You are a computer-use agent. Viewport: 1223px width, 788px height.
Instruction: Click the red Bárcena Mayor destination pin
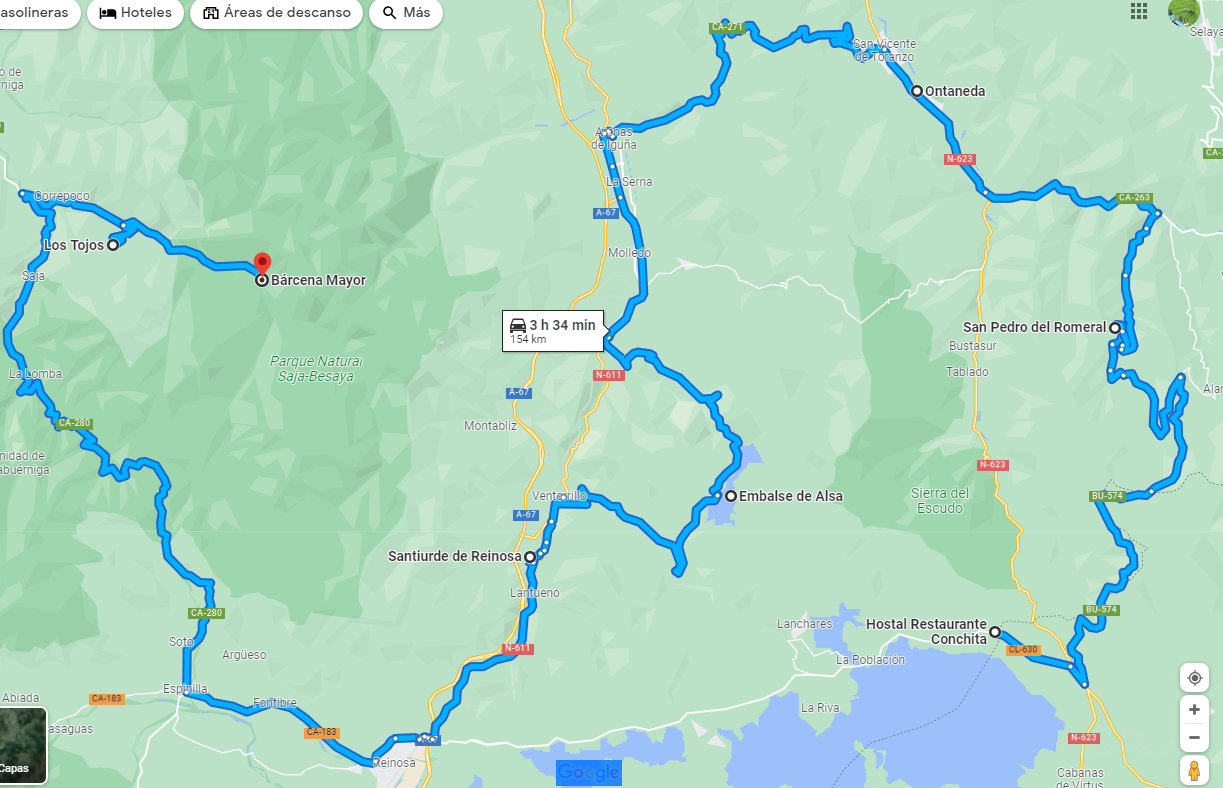(x=262, y=264)
